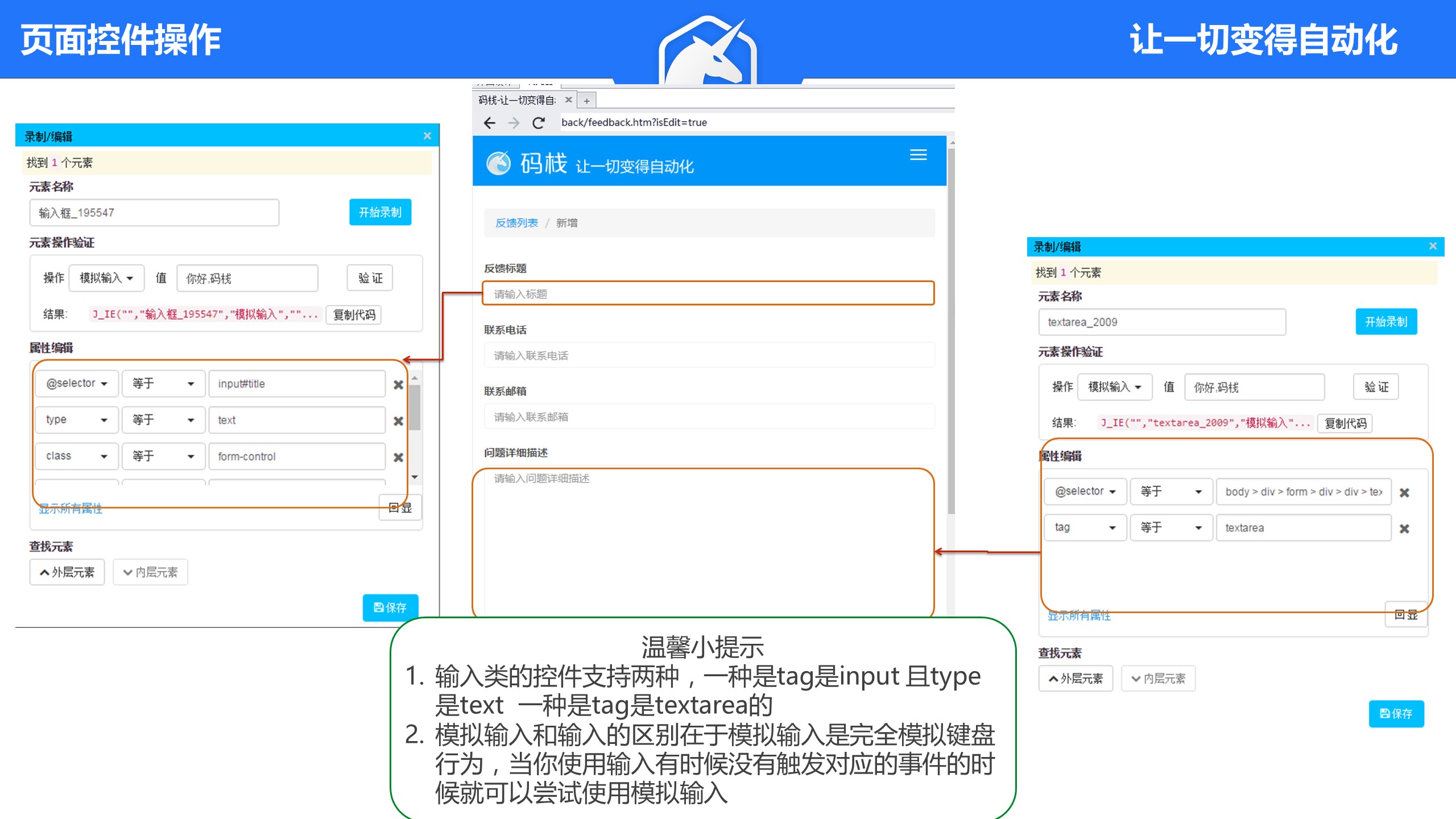The width and height of the screenshot is (1456, 819).
Task: Close the 码栈 browser tab
Action: 568,100
